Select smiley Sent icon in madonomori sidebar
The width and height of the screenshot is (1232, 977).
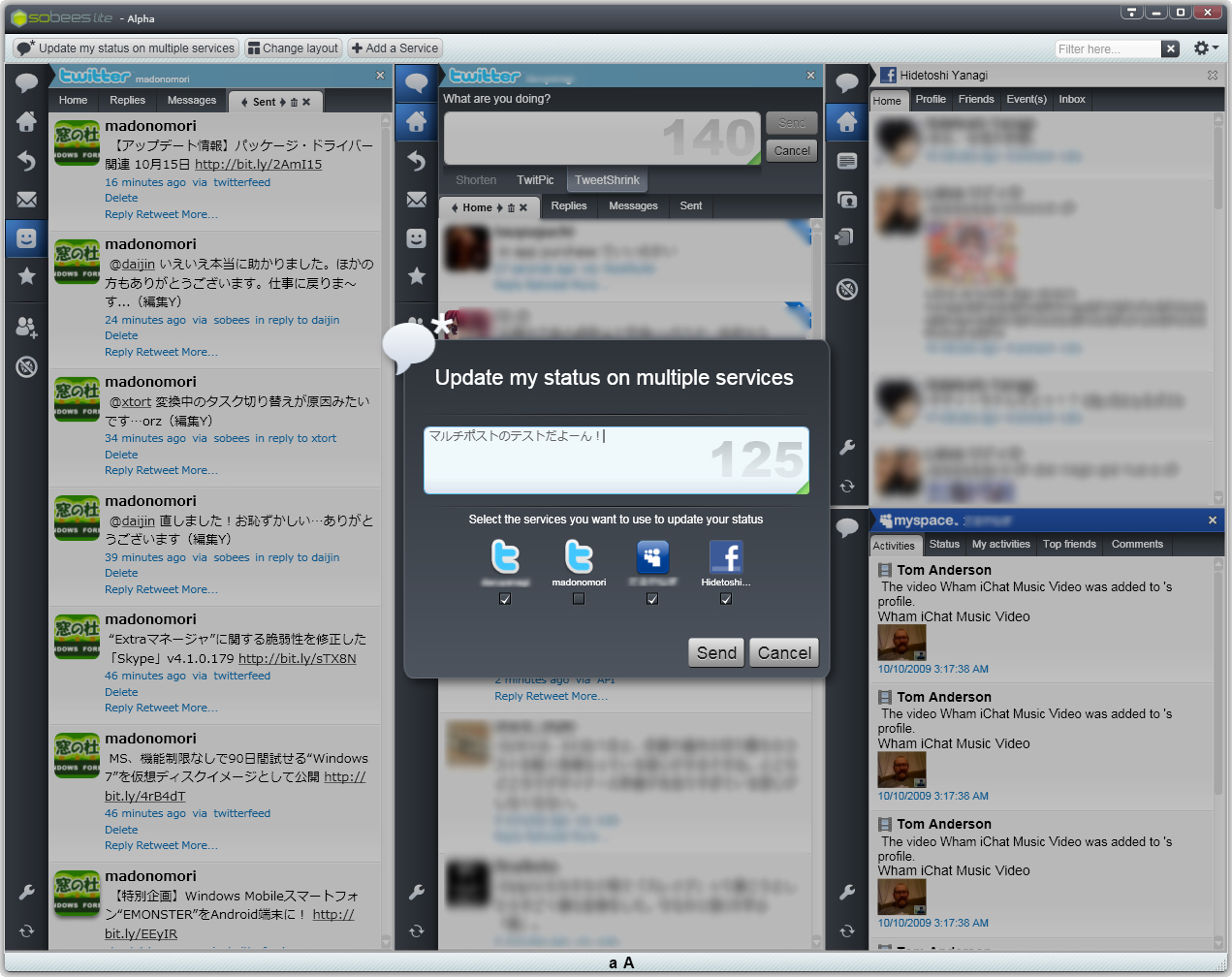click(x=26, y=237)
